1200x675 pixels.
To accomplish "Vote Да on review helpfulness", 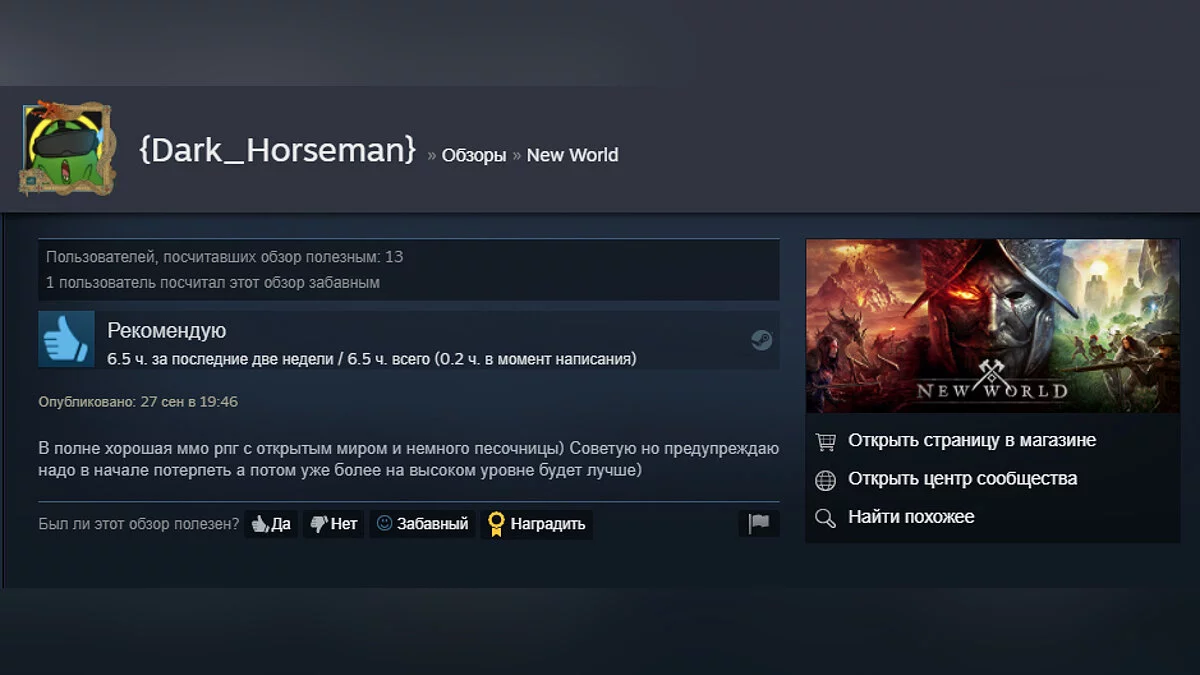I will pos(271,524).
